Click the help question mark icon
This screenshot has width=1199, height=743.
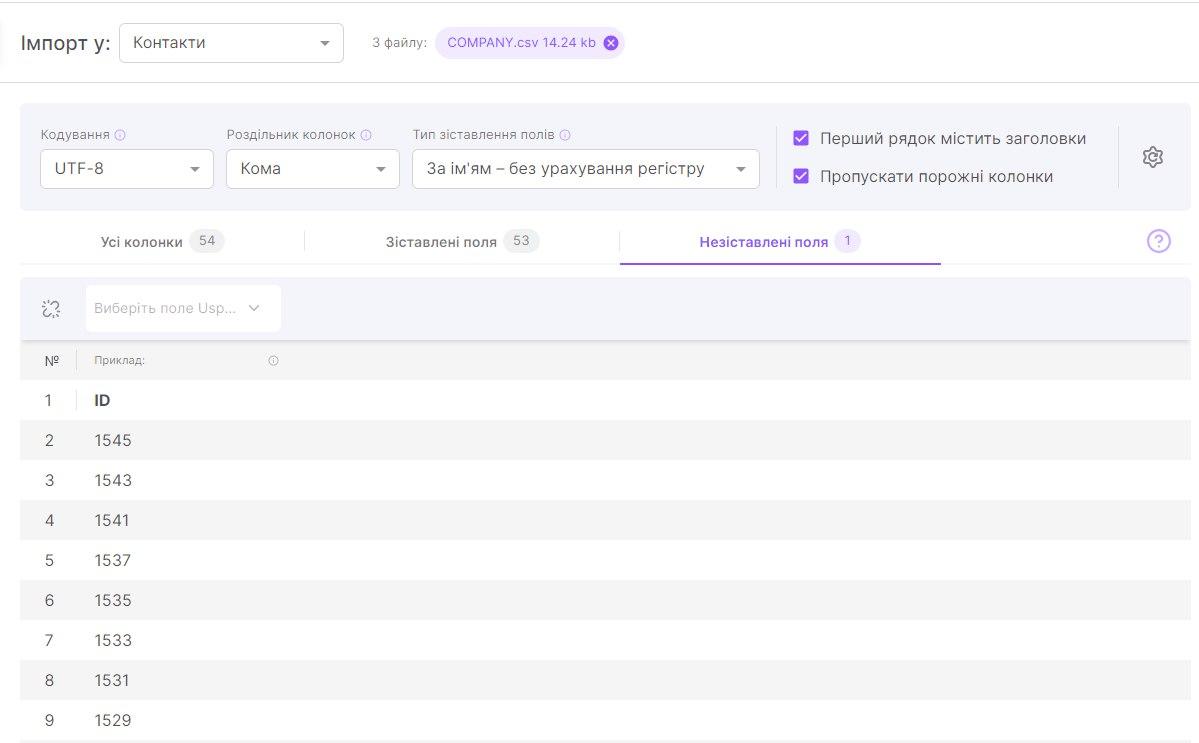click(1158, 241)
